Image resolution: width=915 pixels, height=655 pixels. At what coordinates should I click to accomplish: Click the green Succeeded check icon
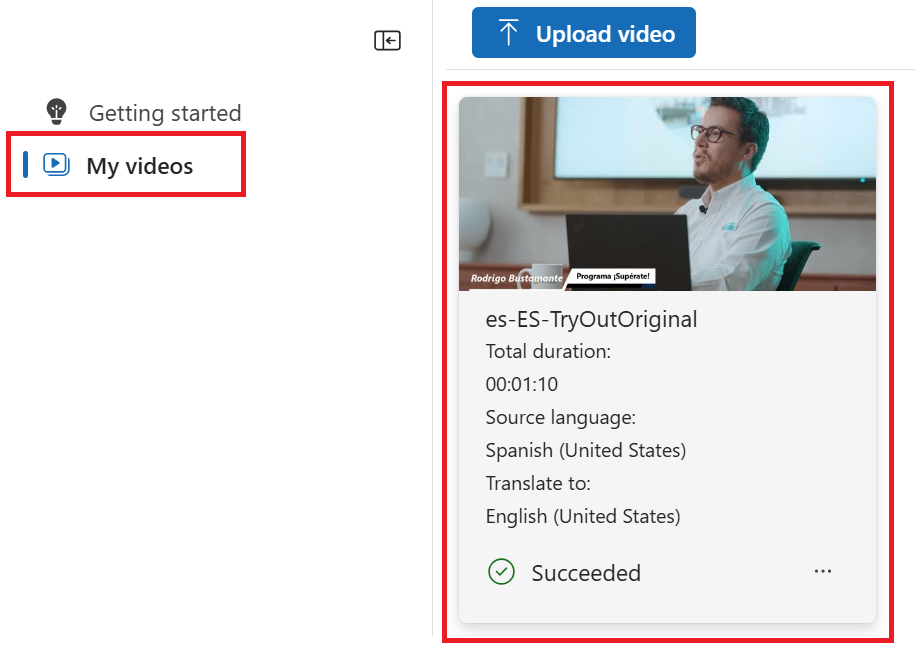click(501, 571)
